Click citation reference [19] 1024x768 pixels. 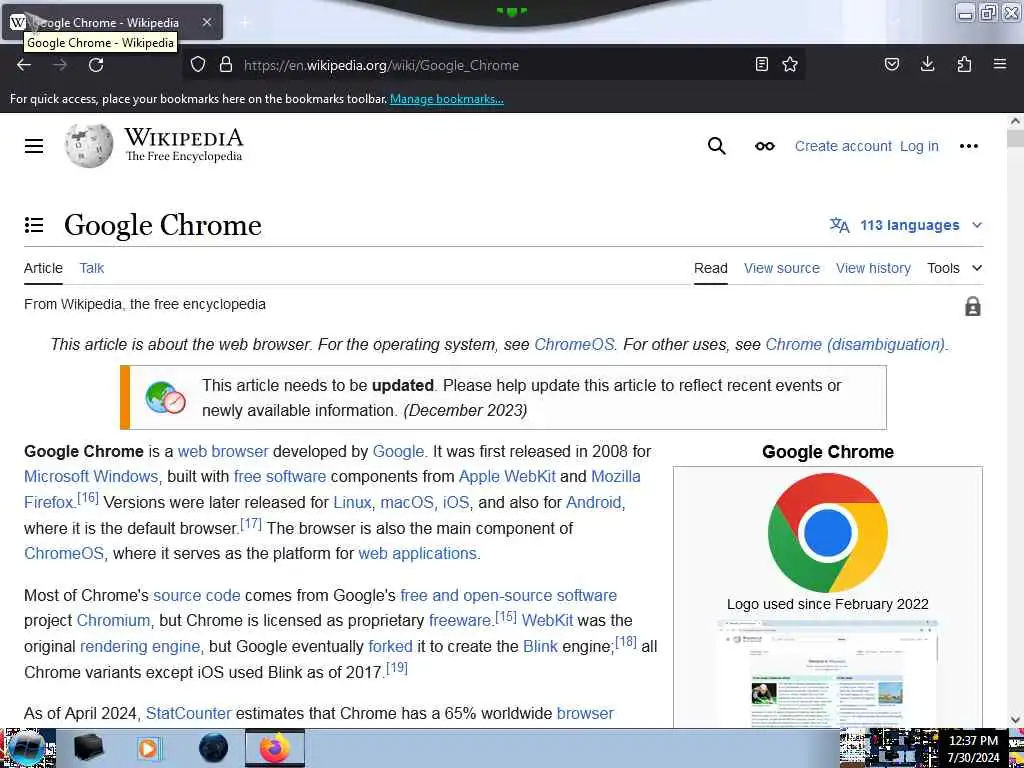point(396,667)
